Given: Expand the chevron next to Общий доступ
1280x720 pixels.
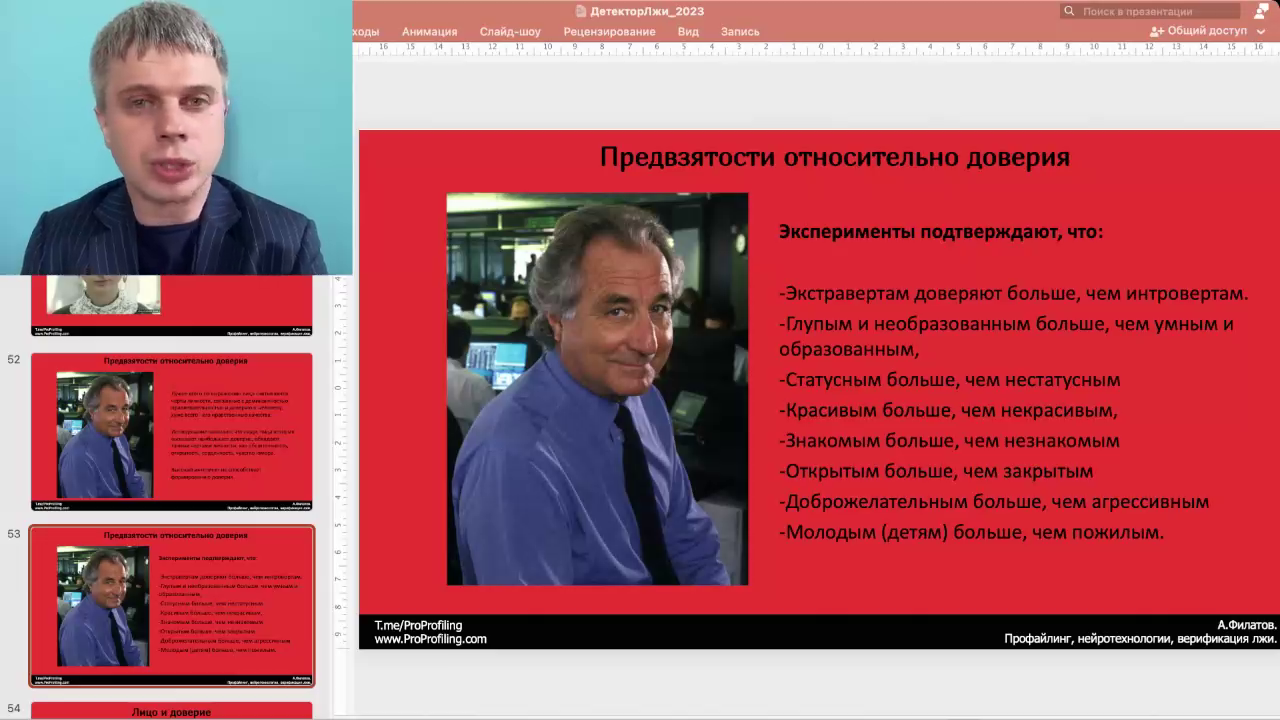Looking at the screenshot, I should pyautogui.click(x=1261, y=31).
